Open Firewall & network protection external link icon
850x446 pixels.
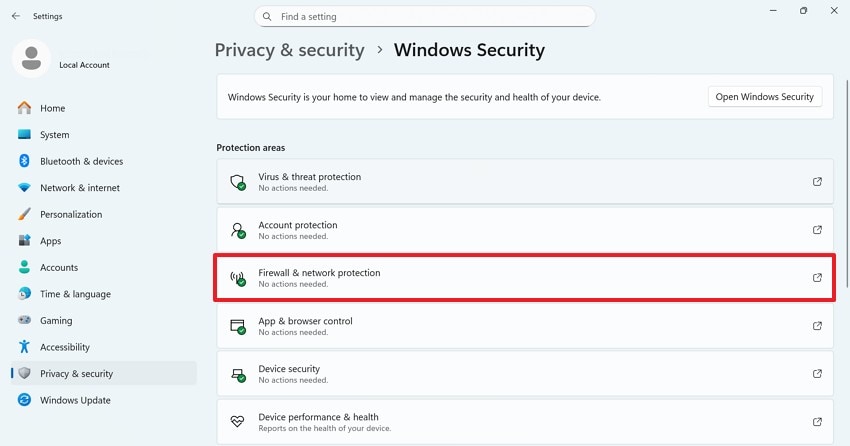[x=817, y=278]
